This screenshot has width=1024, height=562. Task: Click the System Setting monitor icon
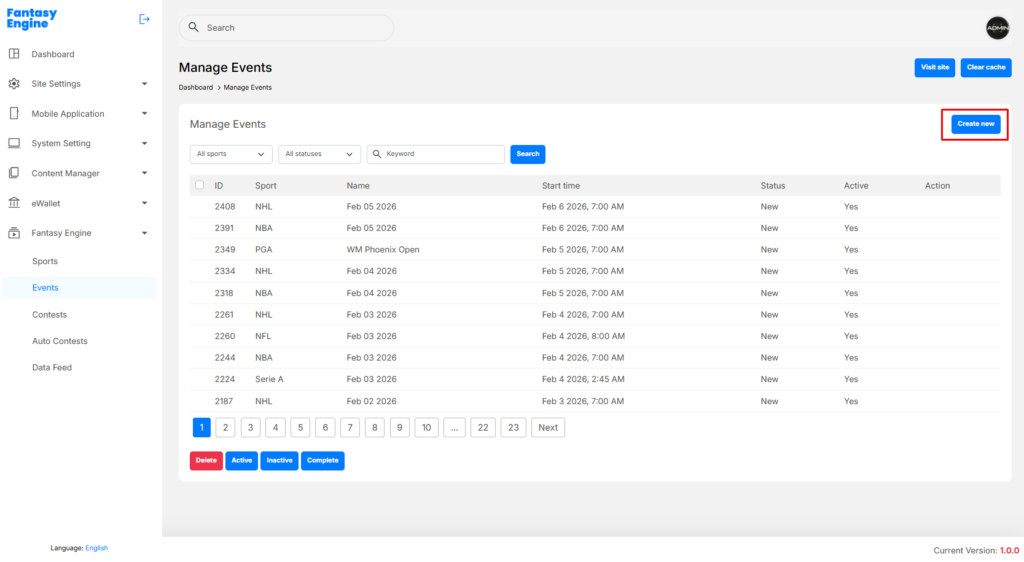pyautogui.click(x=14, y=143)
